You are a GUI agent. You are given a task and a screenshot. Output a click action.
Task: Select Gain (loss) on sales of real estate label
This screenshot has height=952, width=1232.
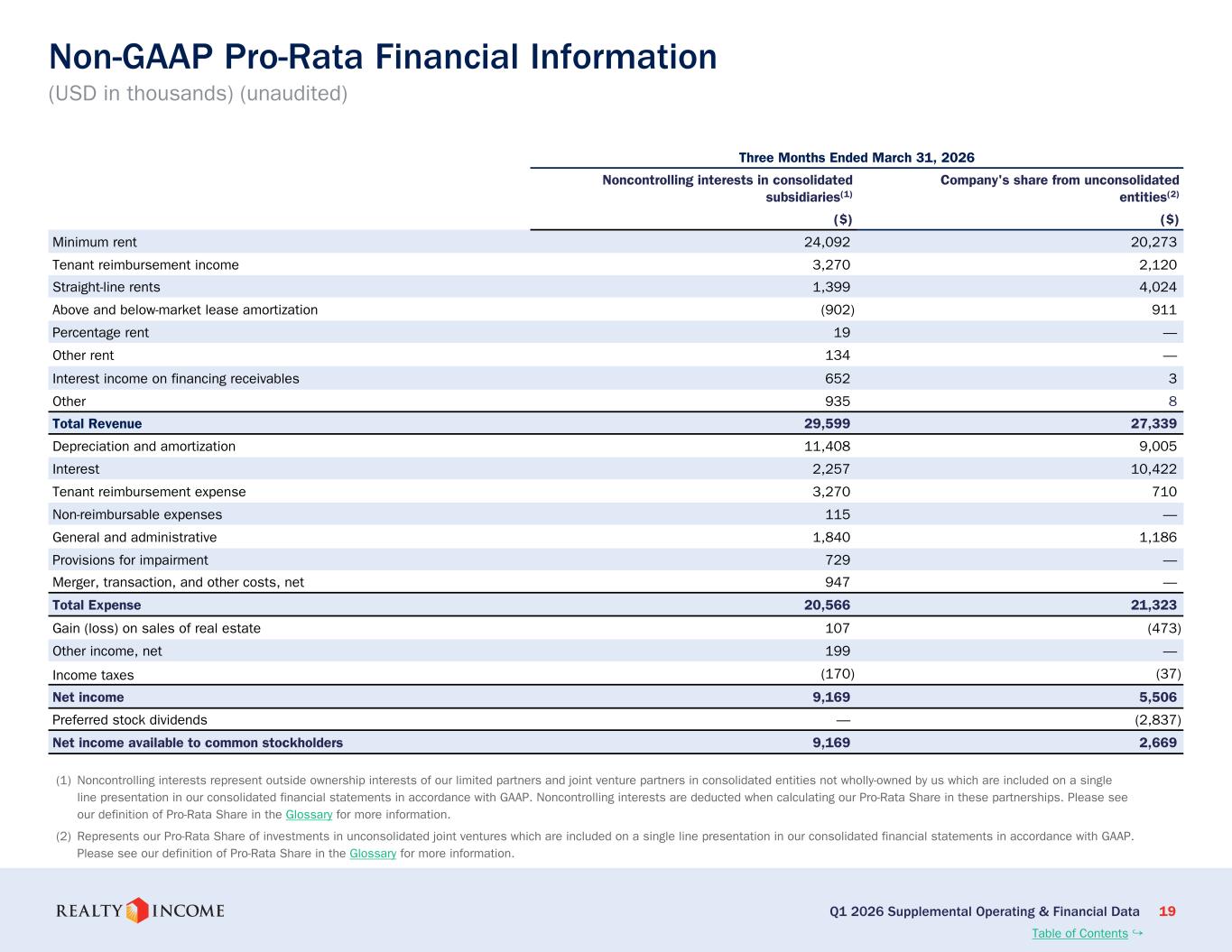click(x=156, y=628)
